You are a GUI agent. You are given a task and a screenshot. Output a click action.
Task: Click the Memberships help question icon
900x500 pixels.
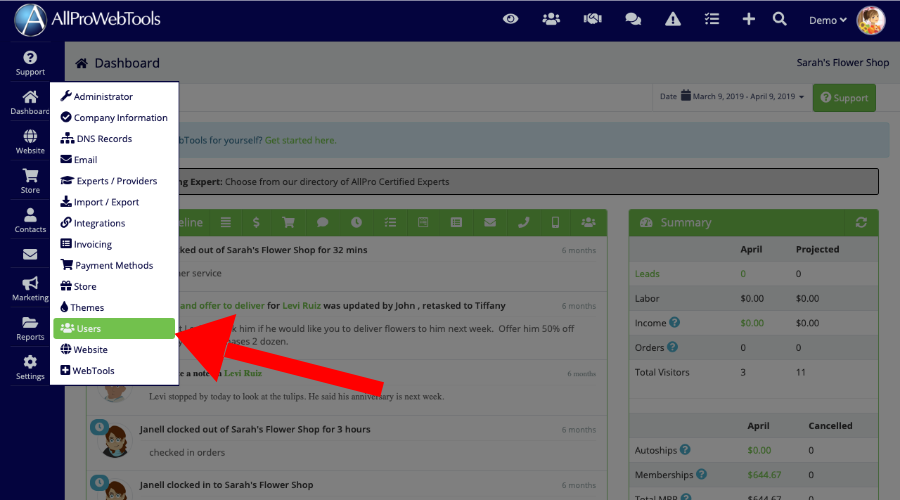click(x=701, y=474)
